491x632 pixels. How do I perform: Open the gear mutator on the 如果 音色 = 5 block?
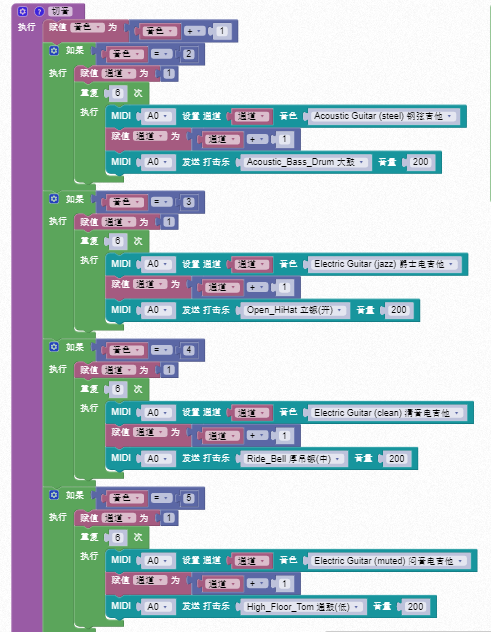pos(54,495)
